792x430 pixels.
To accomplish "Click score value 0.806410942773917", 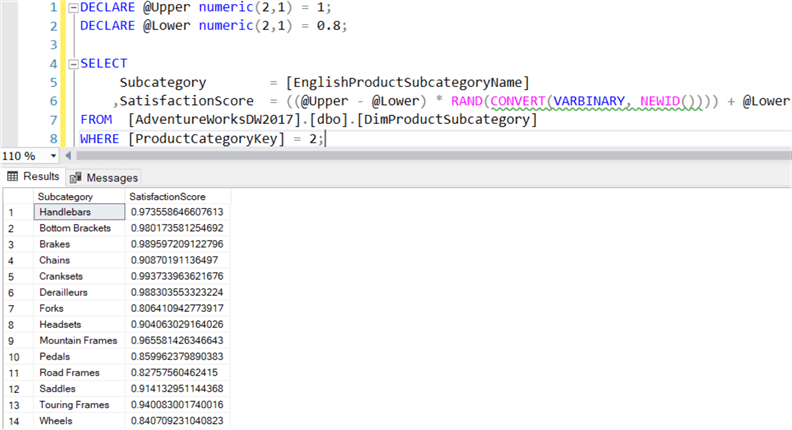I will click(177, 308).
